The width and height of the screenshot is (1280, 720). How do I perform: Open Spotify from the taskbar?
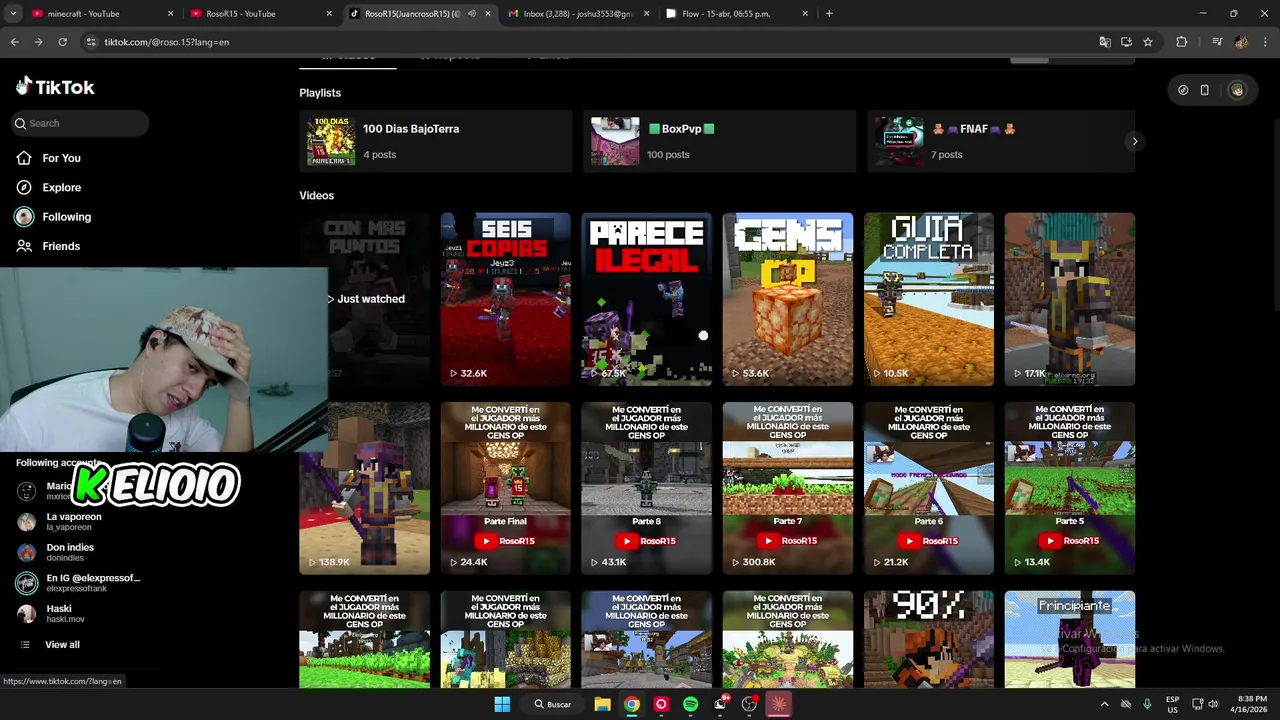pos(690,704)
